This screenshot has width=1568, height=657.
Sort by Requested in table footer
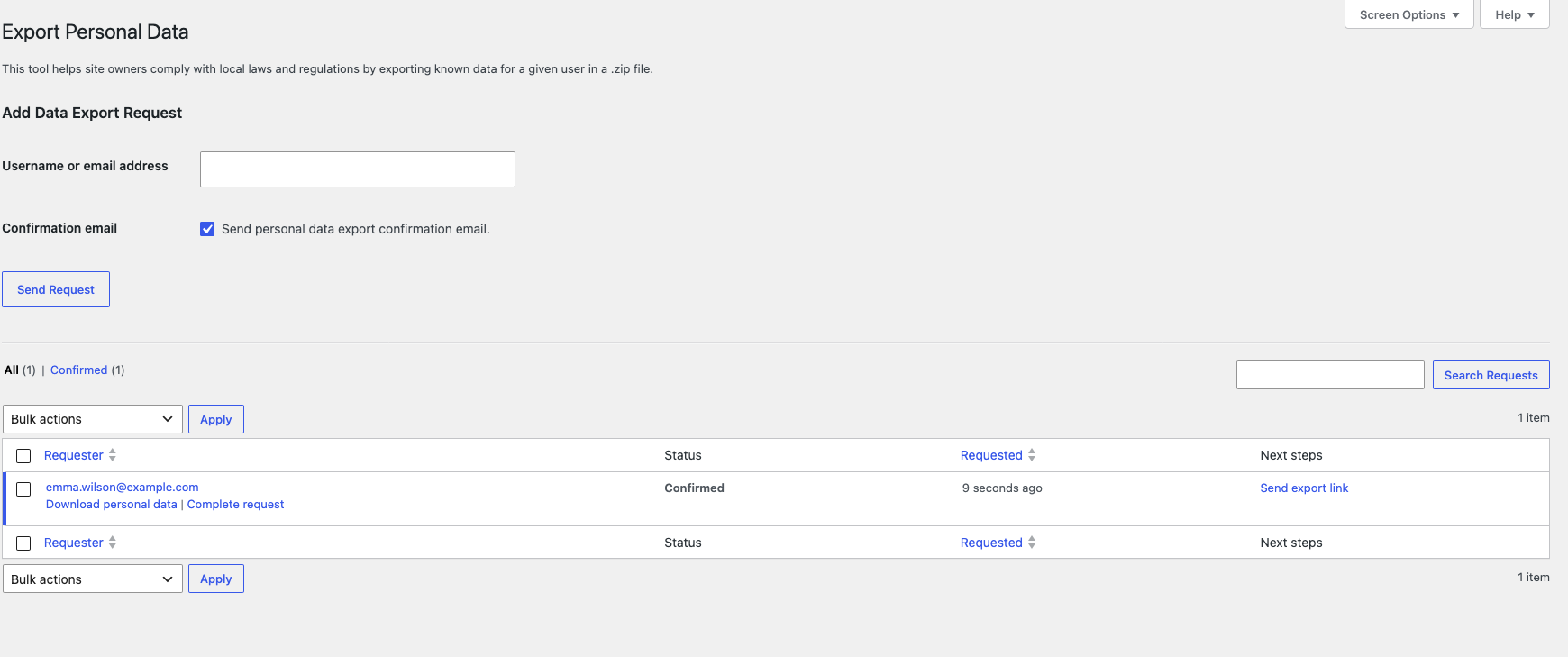(991, 543)
